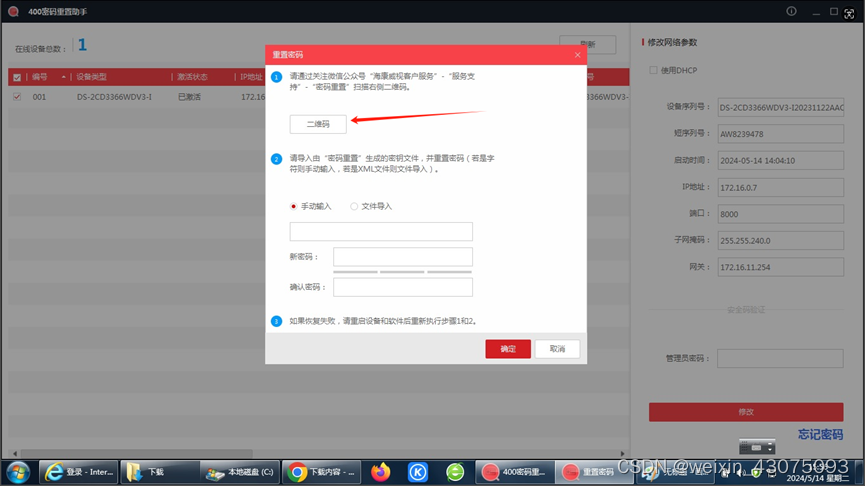
Task: Click the green browser icon on the taskbar
Action: point(455,472)
